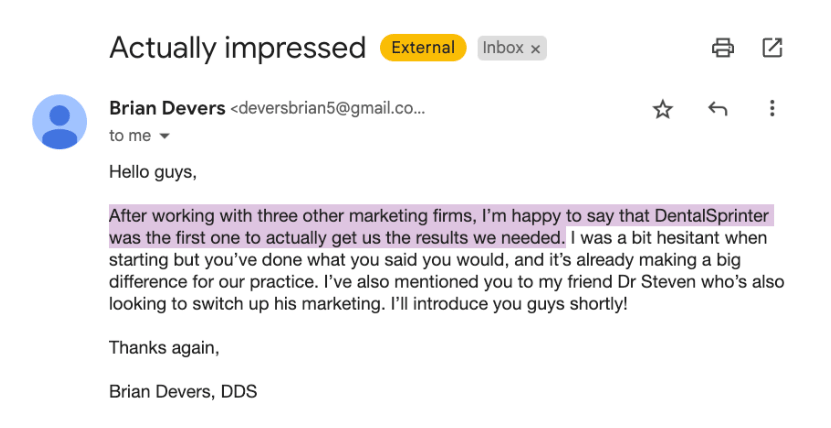This screenshot has height=428, width=831.
Task: Click the purple highlighted sentence in the email
Action: [x=440, y=216]
